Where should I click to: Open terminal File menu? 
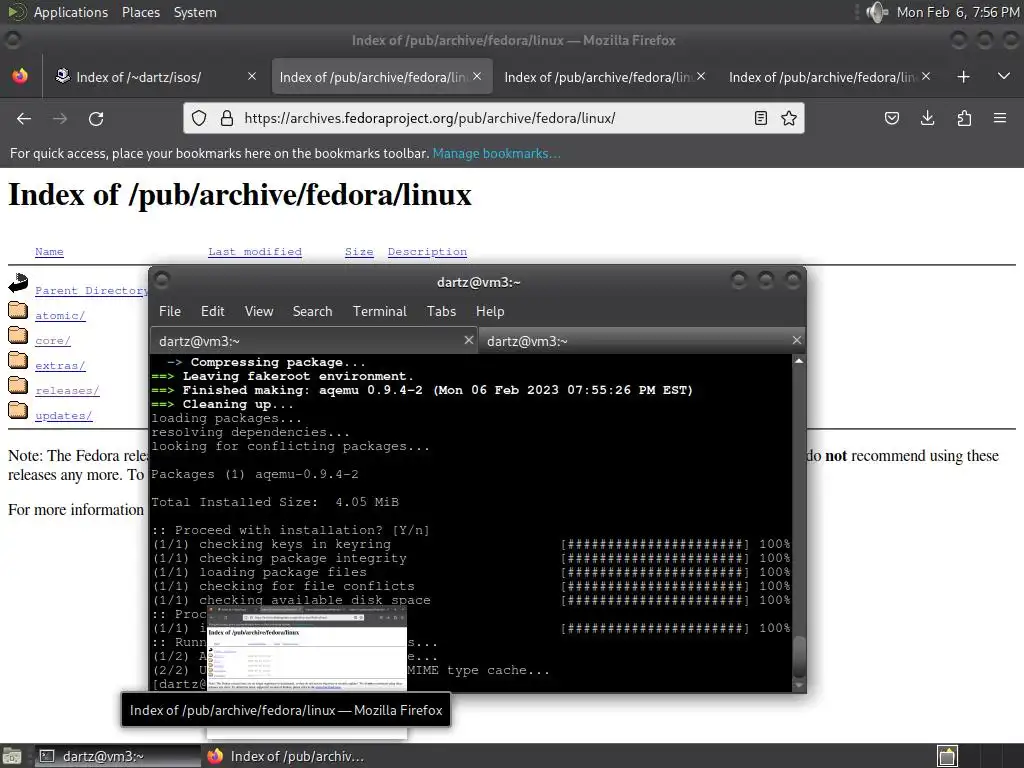170,312
